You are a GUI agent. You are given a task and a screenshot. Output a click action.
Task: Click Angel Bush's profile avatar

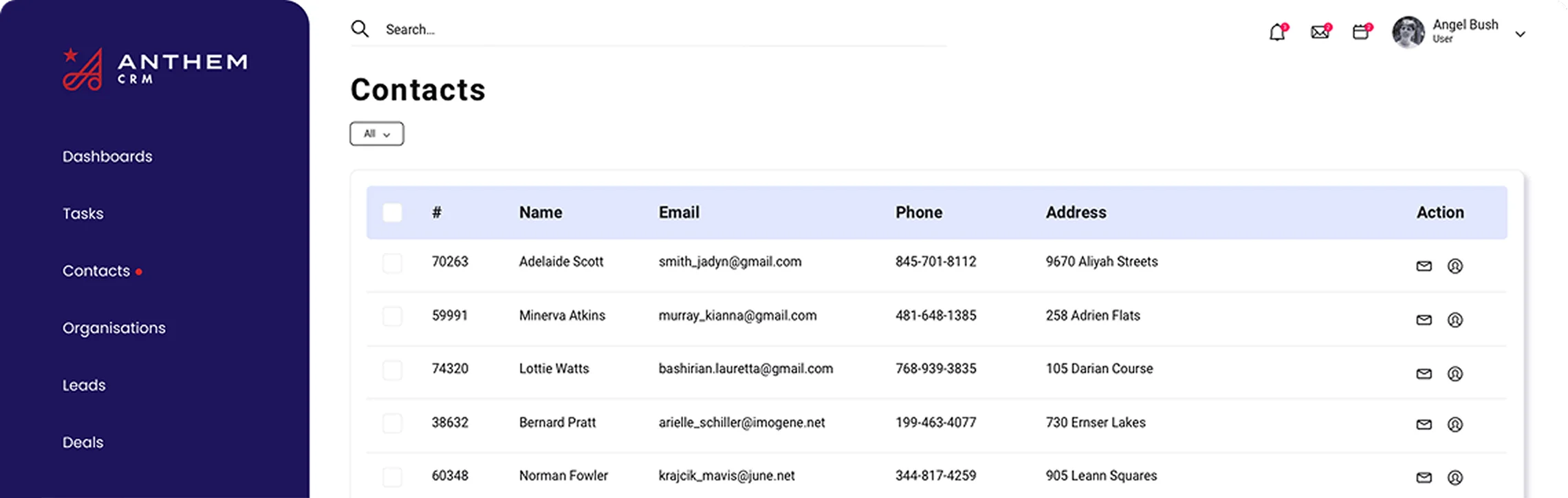click(1408, 32)
